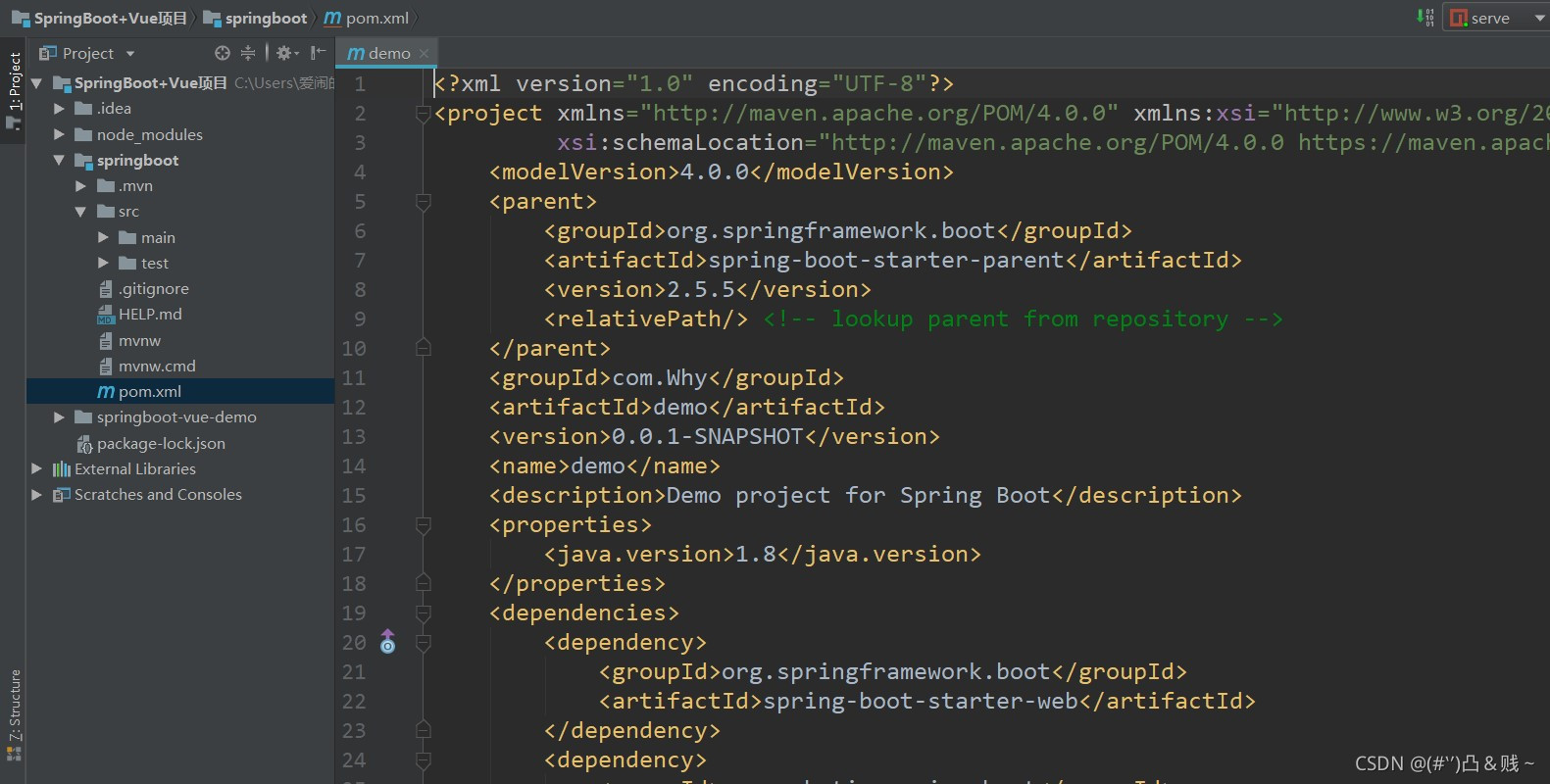Image resolution: width=1550 pixels, height=784 pixels.
Task: Open the Z: Structure side tool tab
Action: click(14, 715)
